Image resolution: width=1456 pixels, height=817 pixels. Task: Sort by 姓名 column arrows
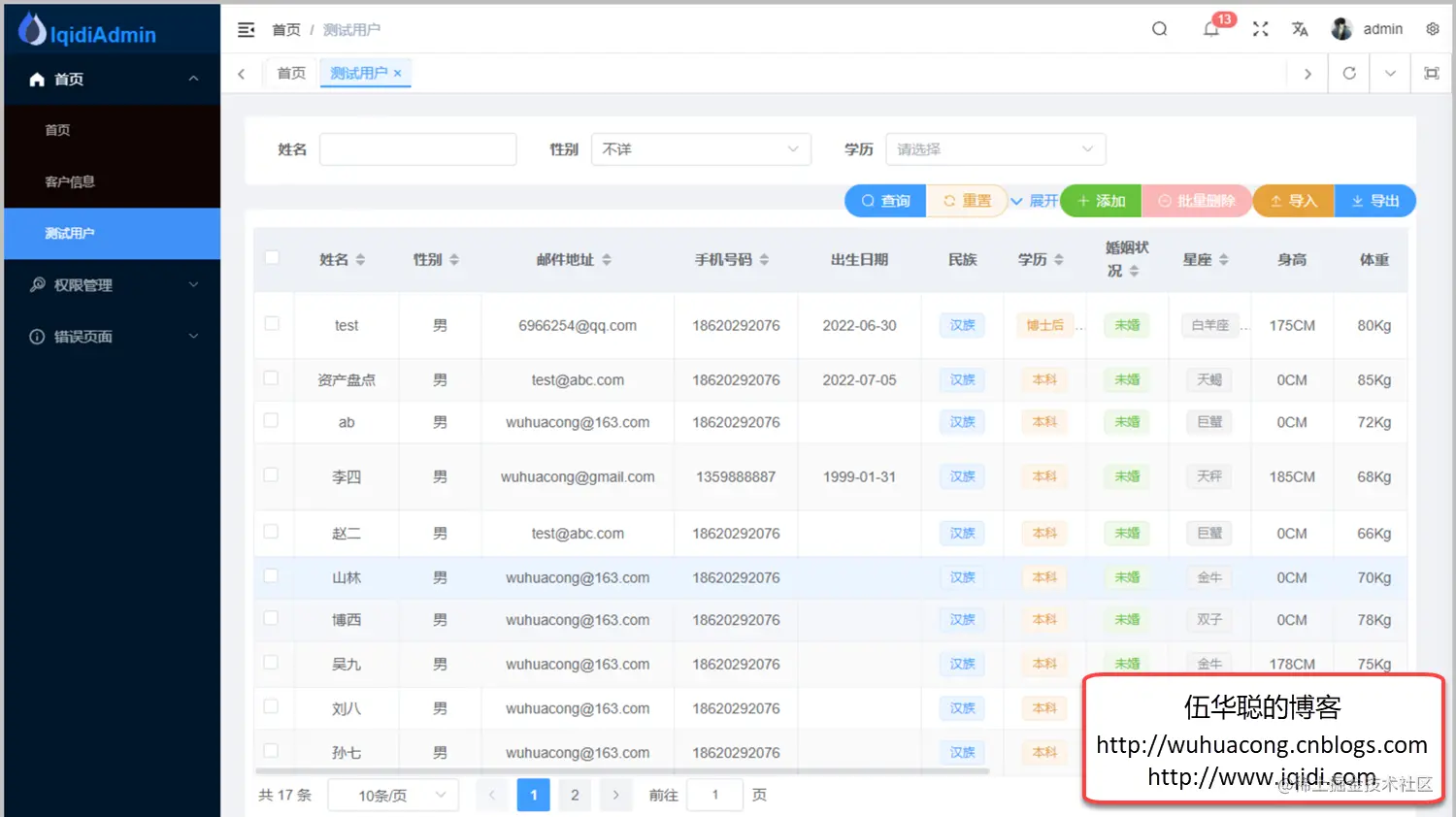tap(360, 259)
